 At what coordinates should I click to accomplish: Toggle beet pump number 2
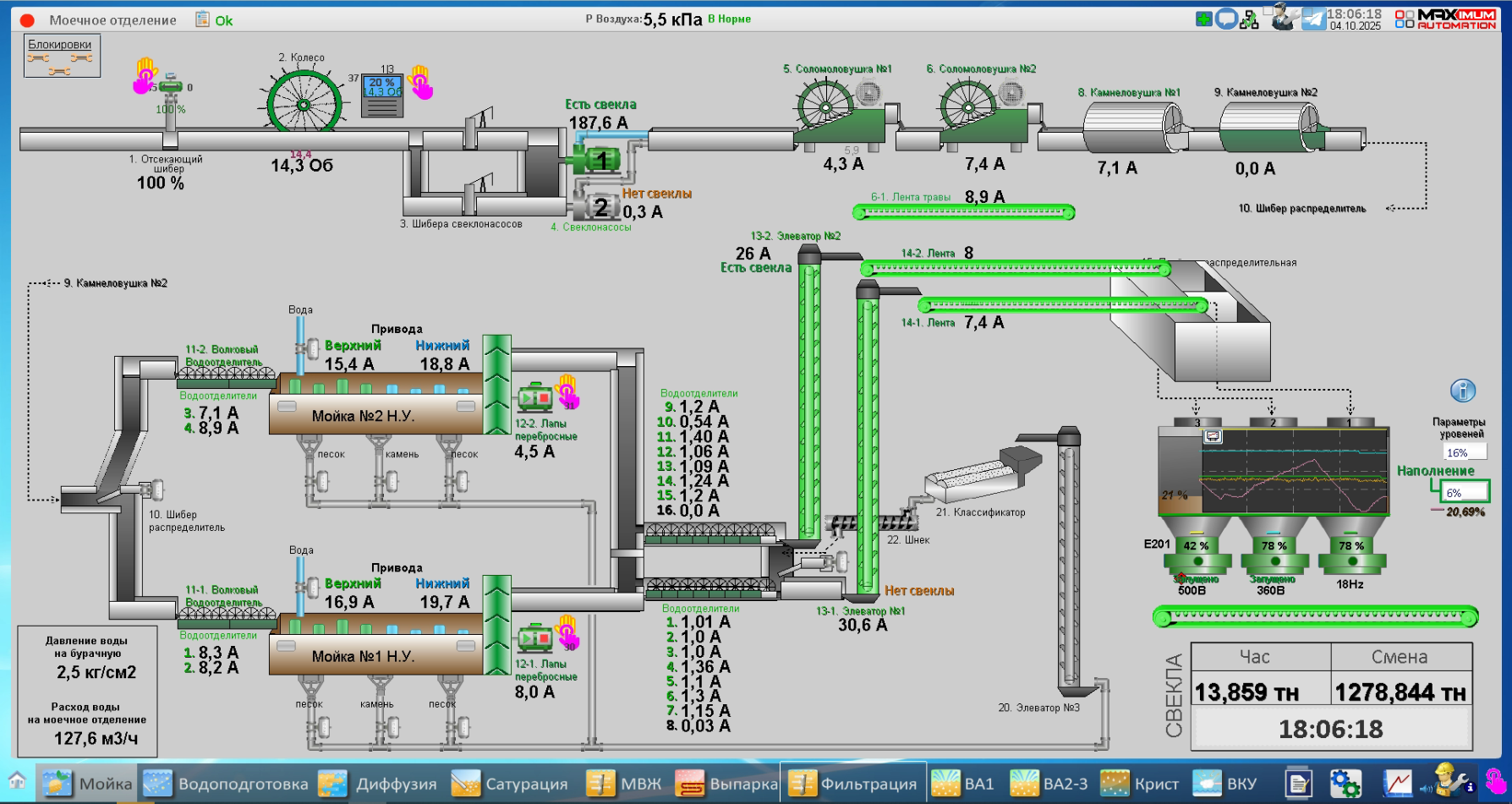click(599, 206)
